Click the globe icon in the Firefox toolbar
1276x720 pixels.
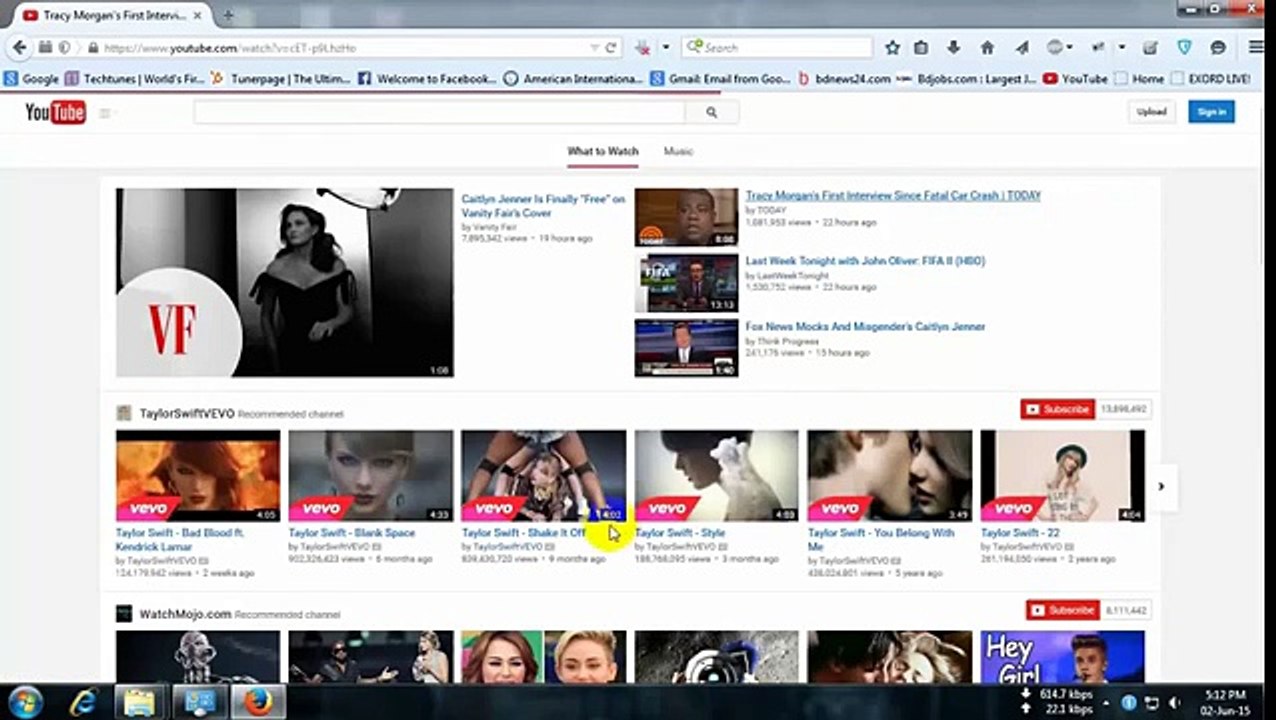pyautogui.click(x=1054, y=47)
